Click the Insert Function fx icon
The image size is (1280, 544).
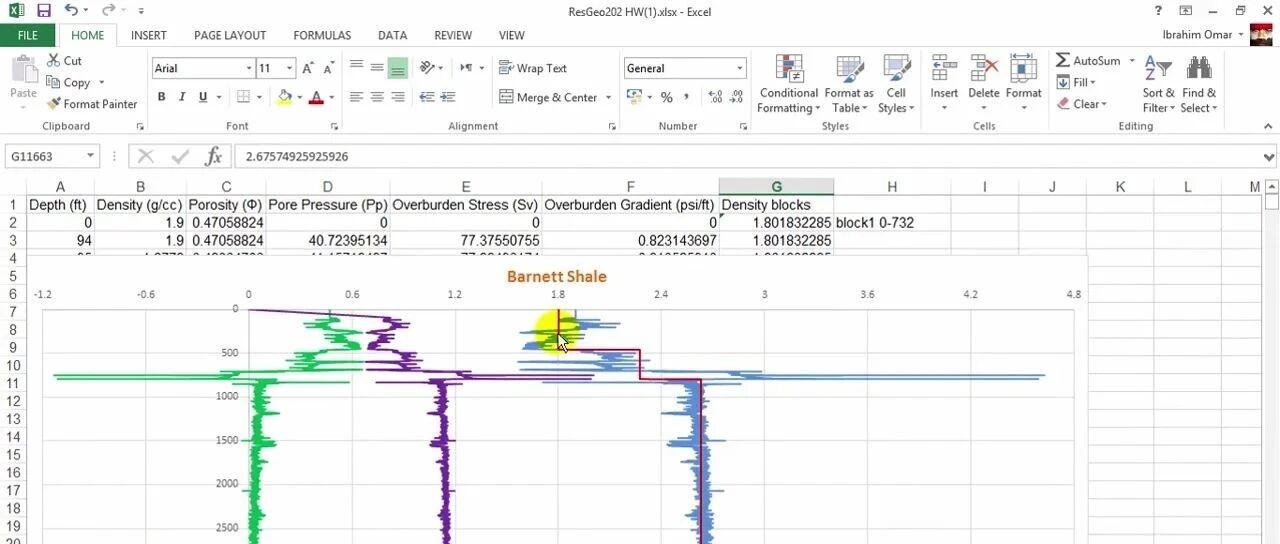click(213, 156)
